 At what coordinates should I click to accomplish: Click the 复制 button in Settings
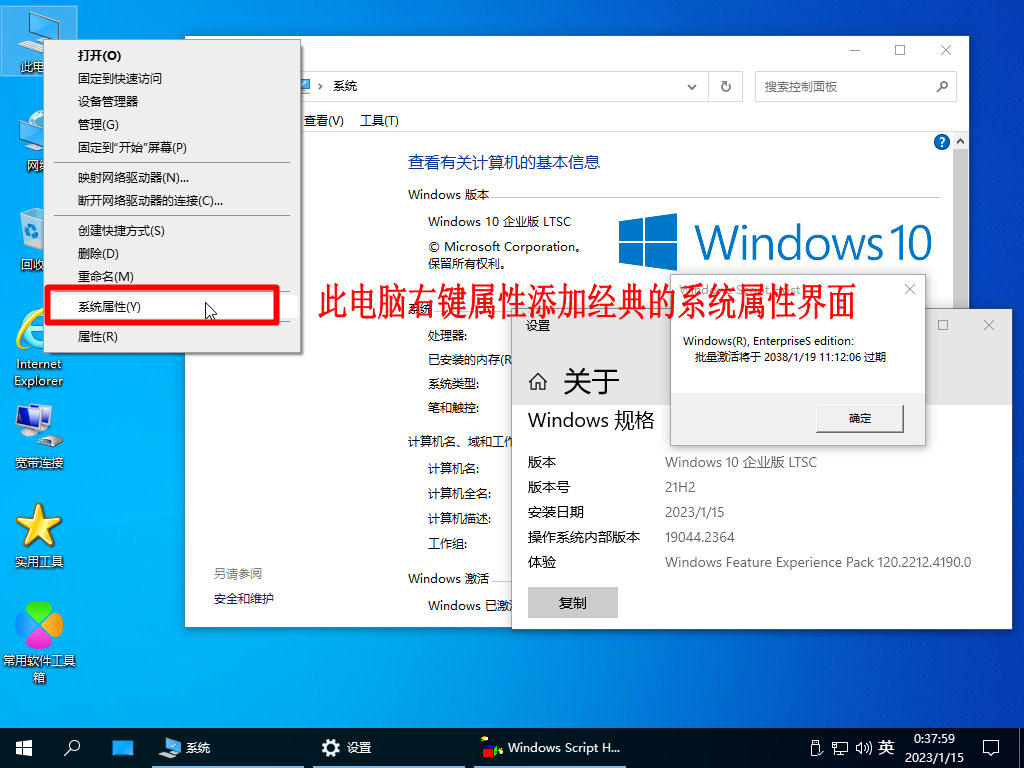coord(572,603)
